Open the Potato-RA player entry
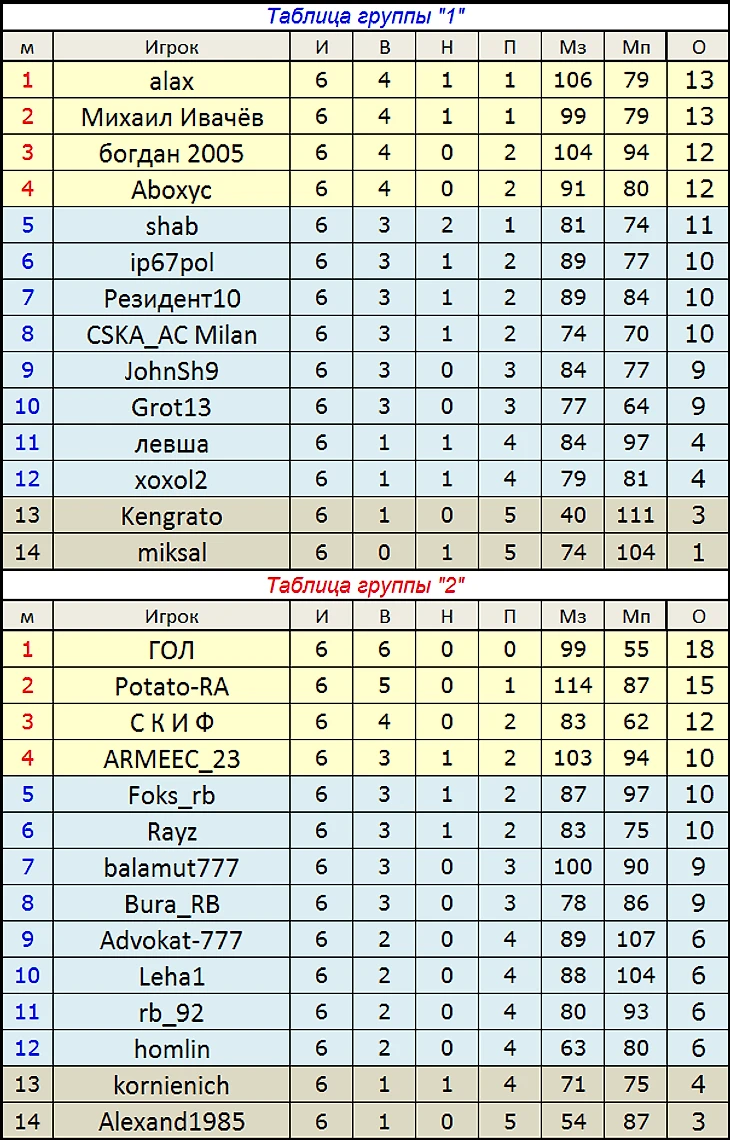This screenshot has height=1140, width=730. point(171,686)
